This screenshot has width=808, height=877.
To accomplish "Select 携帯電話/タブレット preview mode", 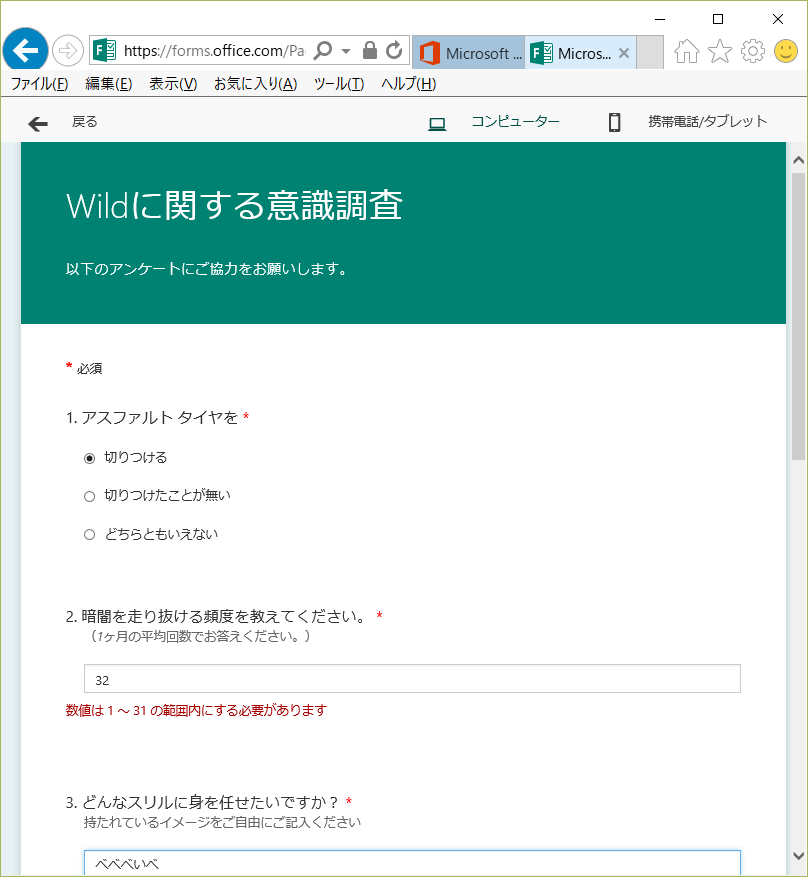I will [x=707, y=121].
